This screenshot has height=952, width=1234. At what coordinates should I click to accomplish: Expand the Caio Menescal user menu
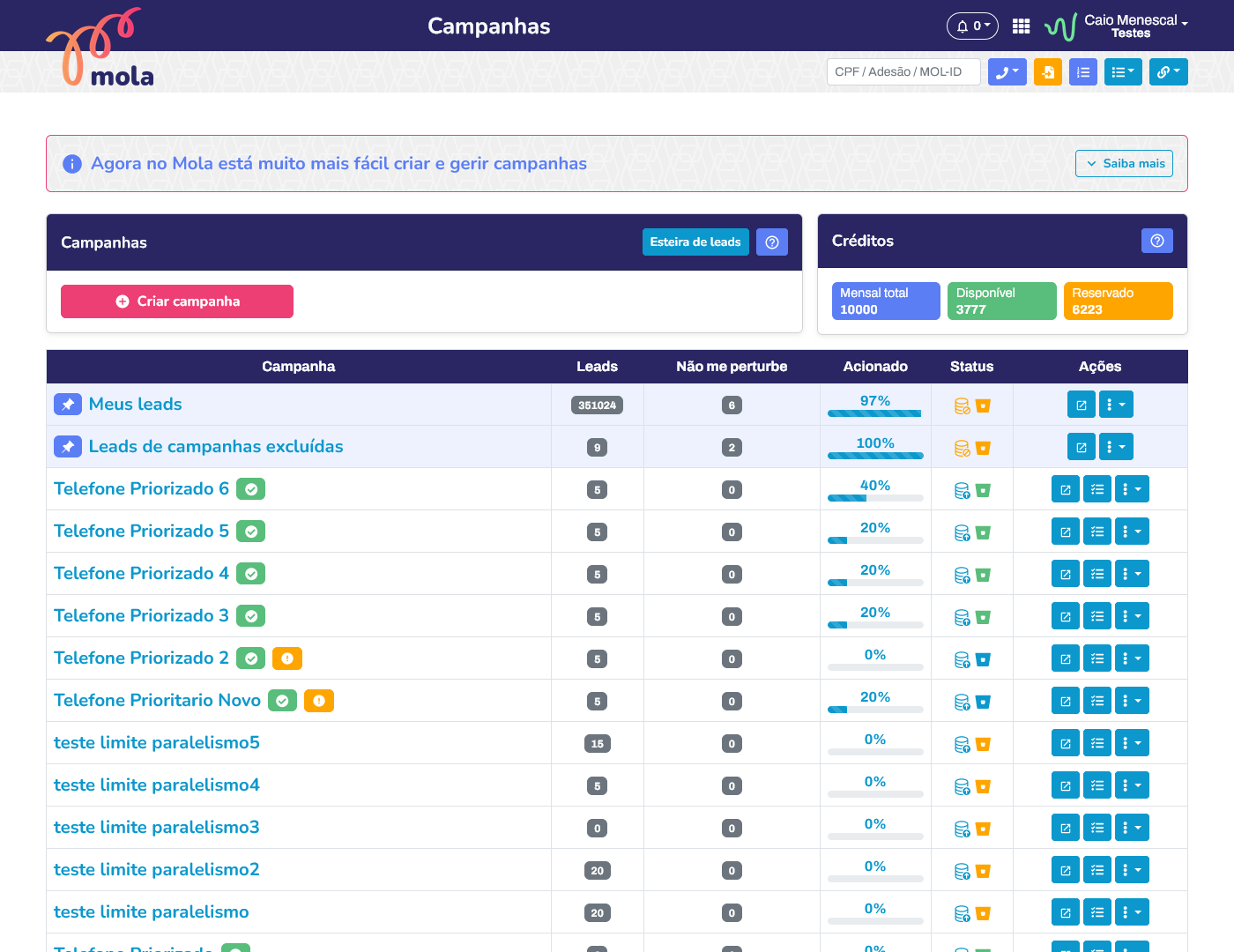click(x=1135, y=26)
